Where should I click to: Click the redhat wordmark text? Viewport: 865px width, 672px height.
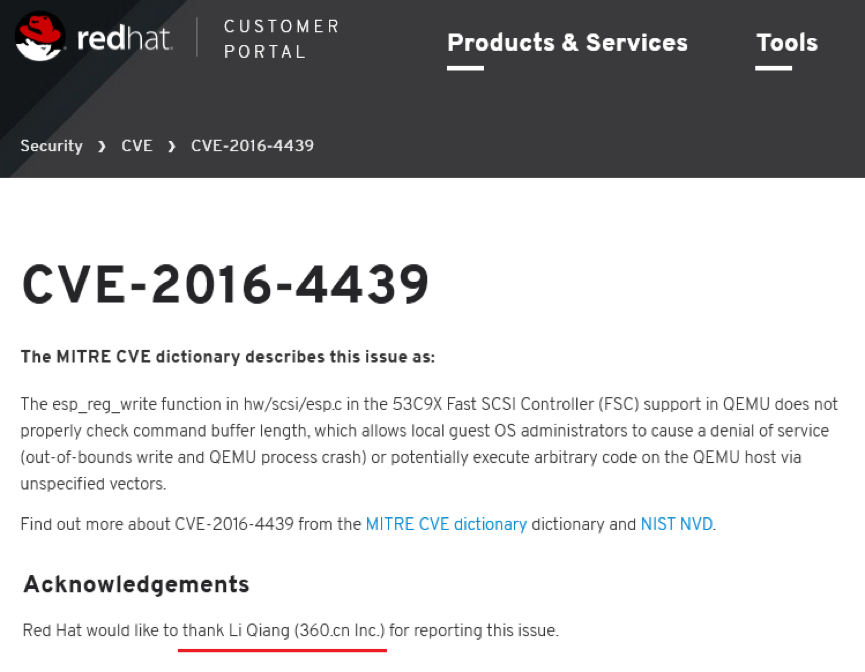[x=124, y=40]
